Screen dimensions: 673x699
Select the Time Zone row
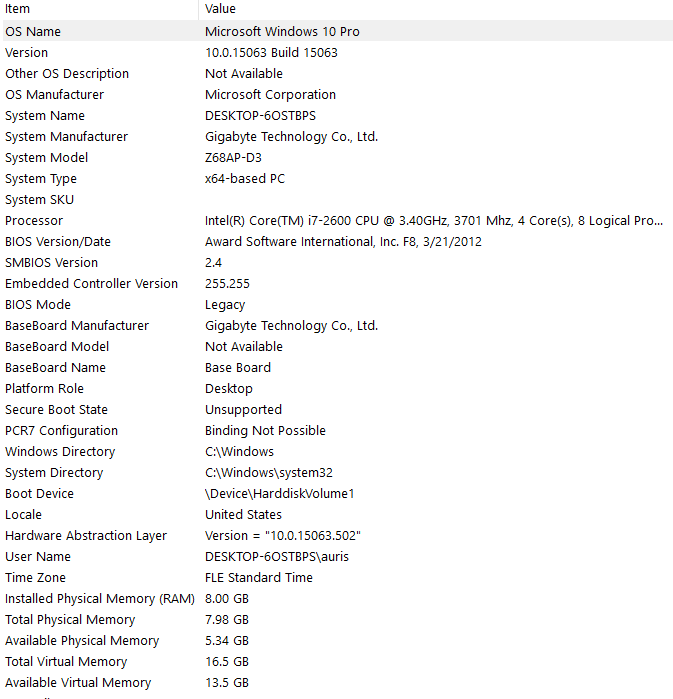[x=338, y=576]
